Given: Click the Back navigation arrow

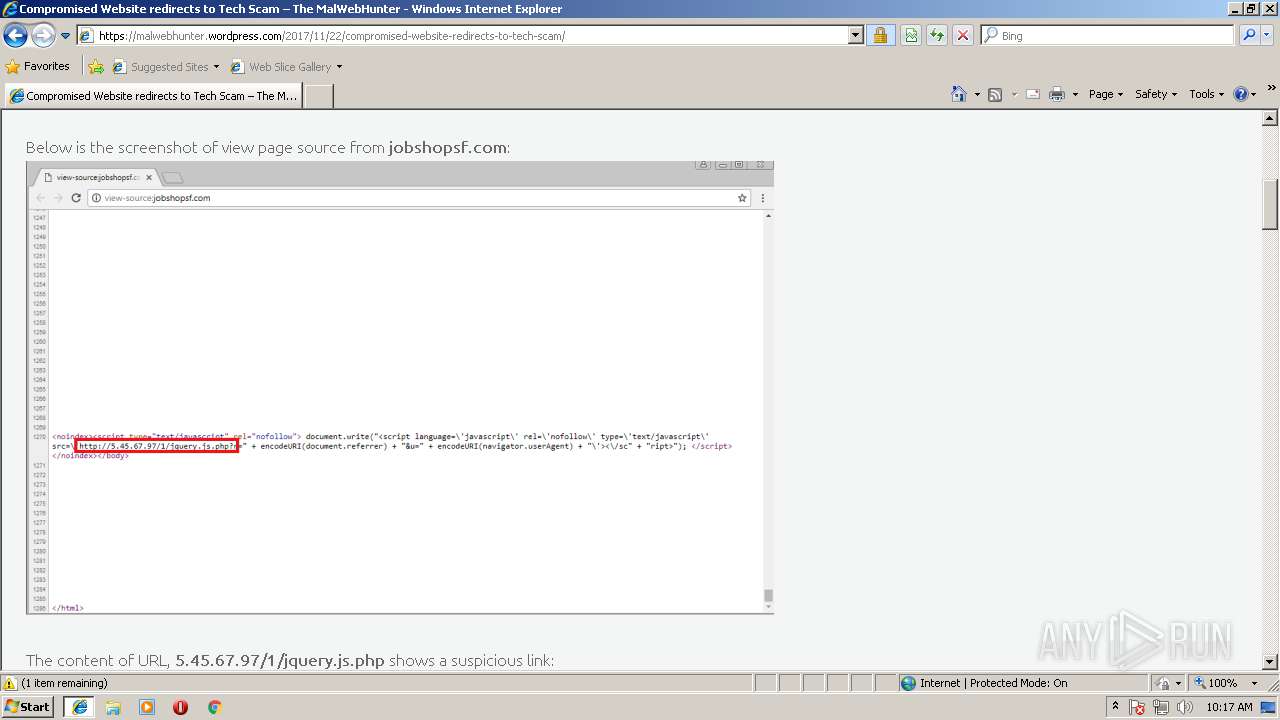Looking at the screenshot, I should pyautogui.click(x=16, y=36).
